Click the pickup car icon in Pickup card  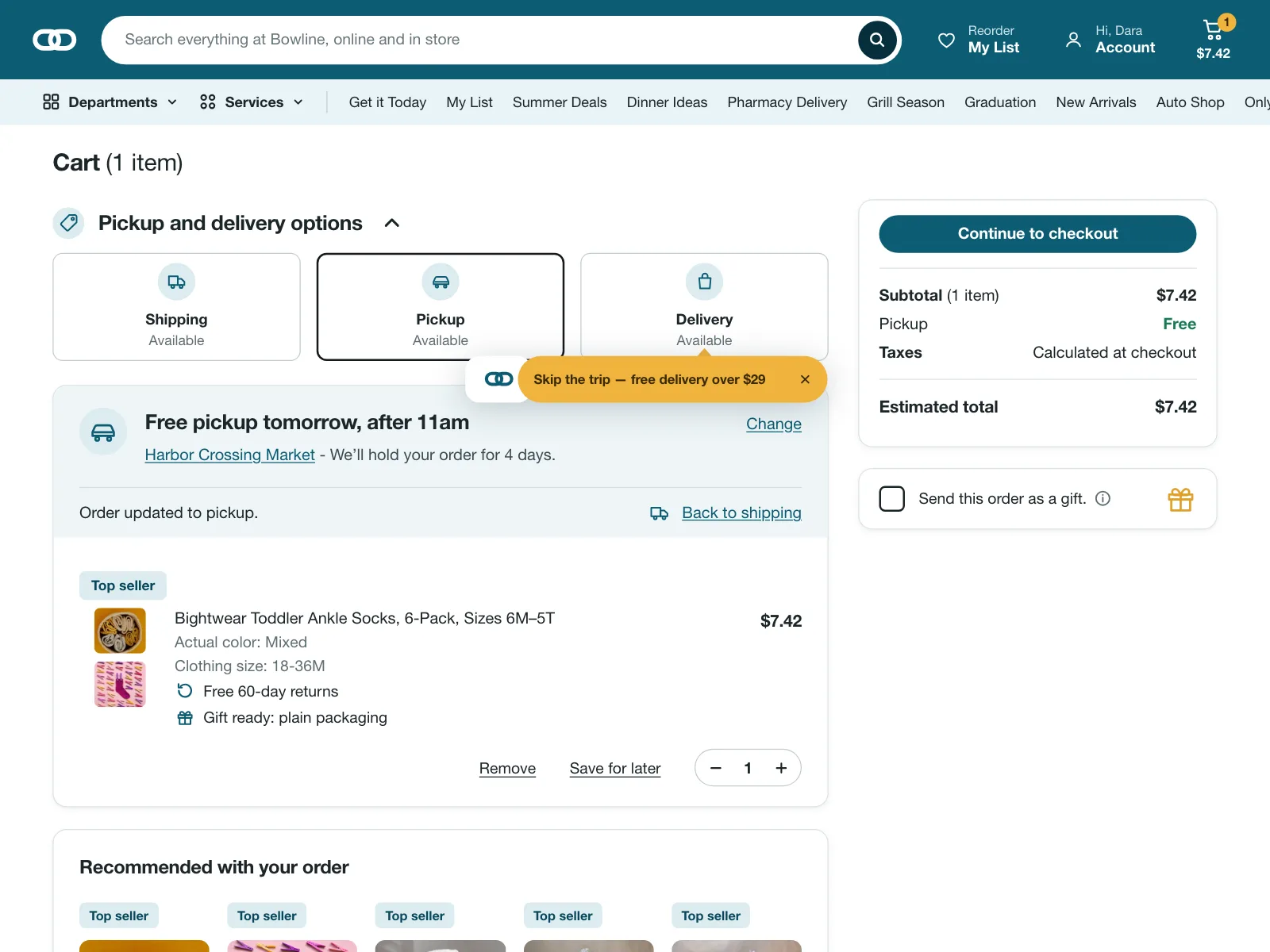pyautogui.click(x=441, y=282)
